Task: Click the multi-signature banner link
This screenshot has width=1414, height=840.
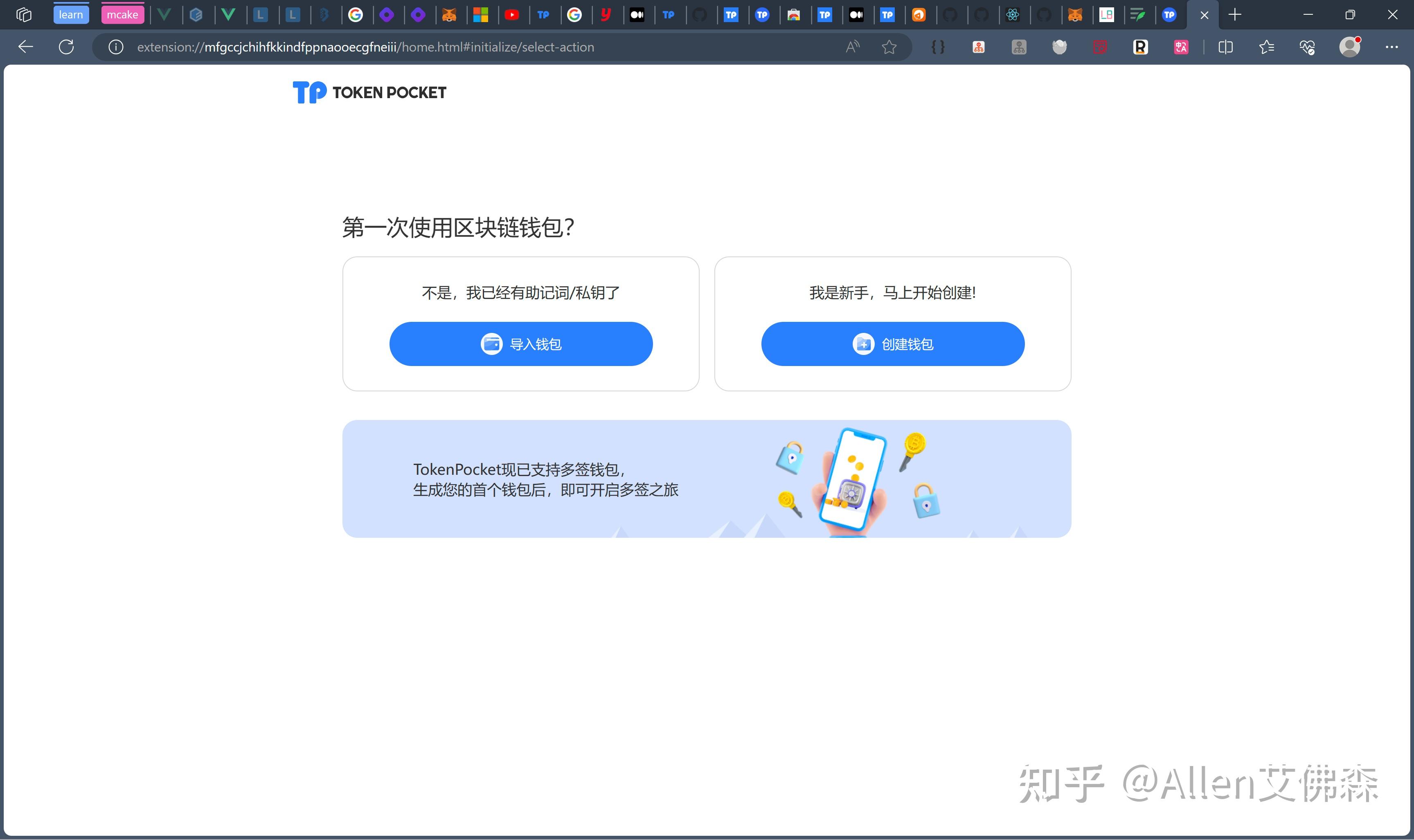Action: pyautogui.click(x=706, y=479)
